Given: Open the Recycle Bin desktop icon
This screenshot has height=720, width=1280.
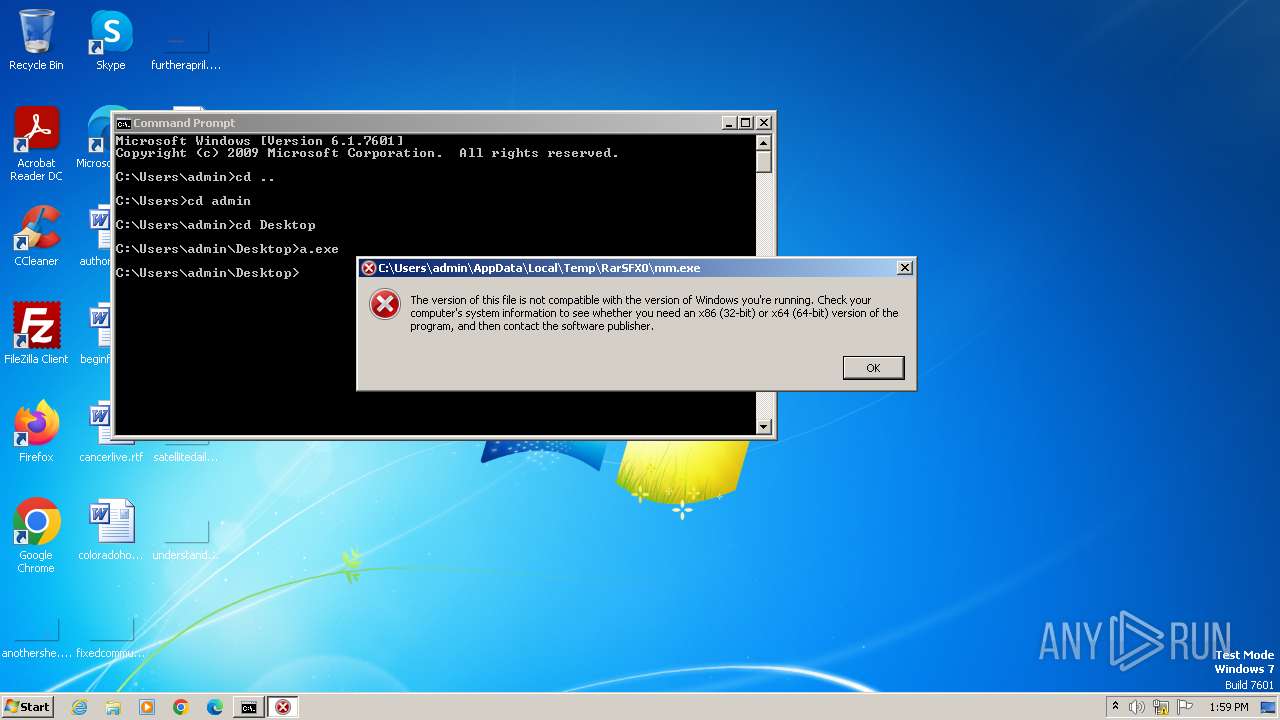Looking at the screenshot, I should [36, 40].
